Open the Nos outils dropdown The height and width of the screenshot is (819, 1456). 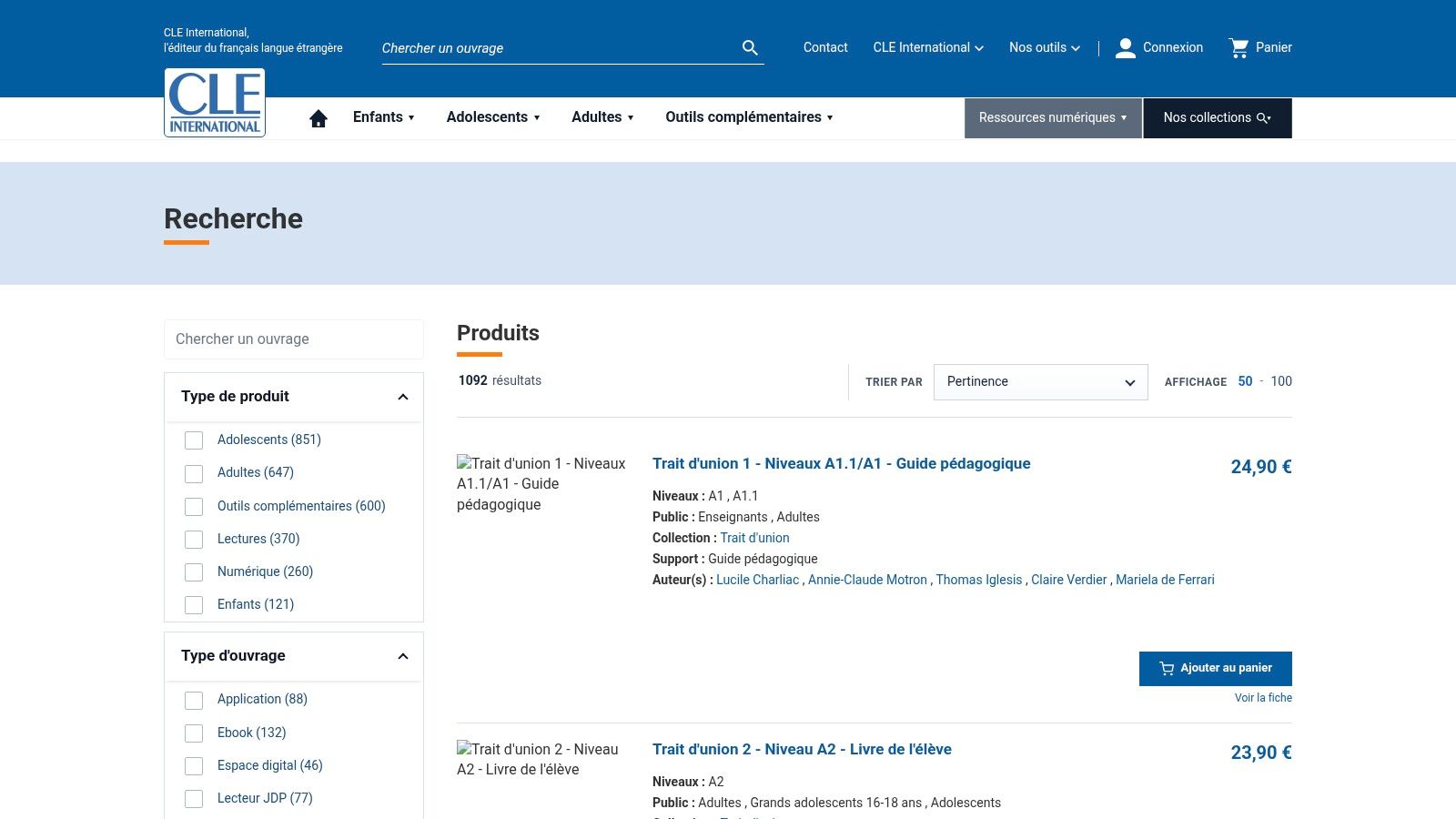click(1045, 47)
